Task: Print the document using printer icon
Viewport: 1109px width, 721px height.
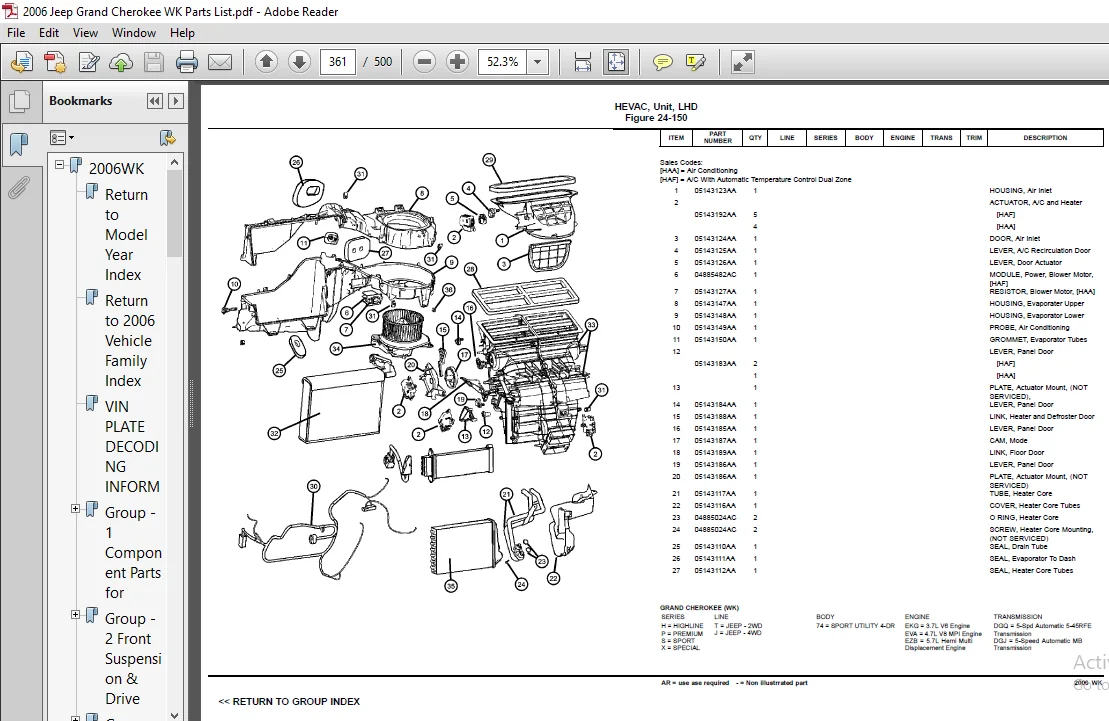Action: click(187, 62)
